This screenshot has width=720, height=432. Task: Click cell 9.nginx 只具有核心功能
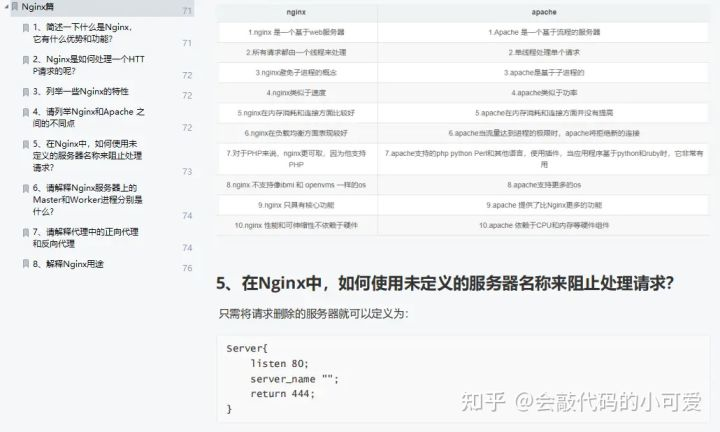(296, 205)
